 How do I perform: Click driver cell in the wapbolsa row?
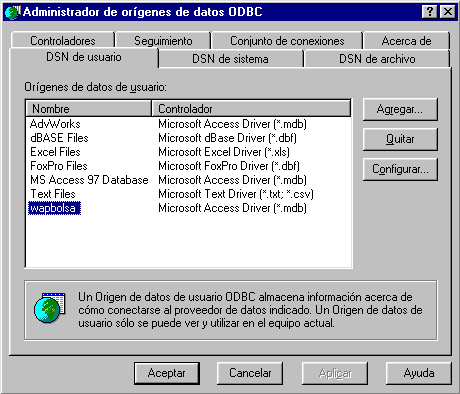232,208
